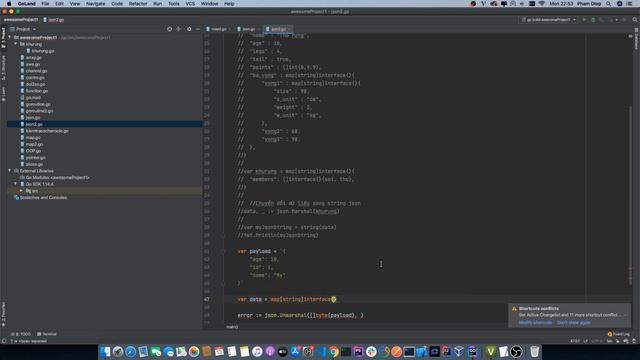The height and width of the screenshot is (360, 640).
Task: Click the fold marker beside var payload
Action: tap(223, 251)
